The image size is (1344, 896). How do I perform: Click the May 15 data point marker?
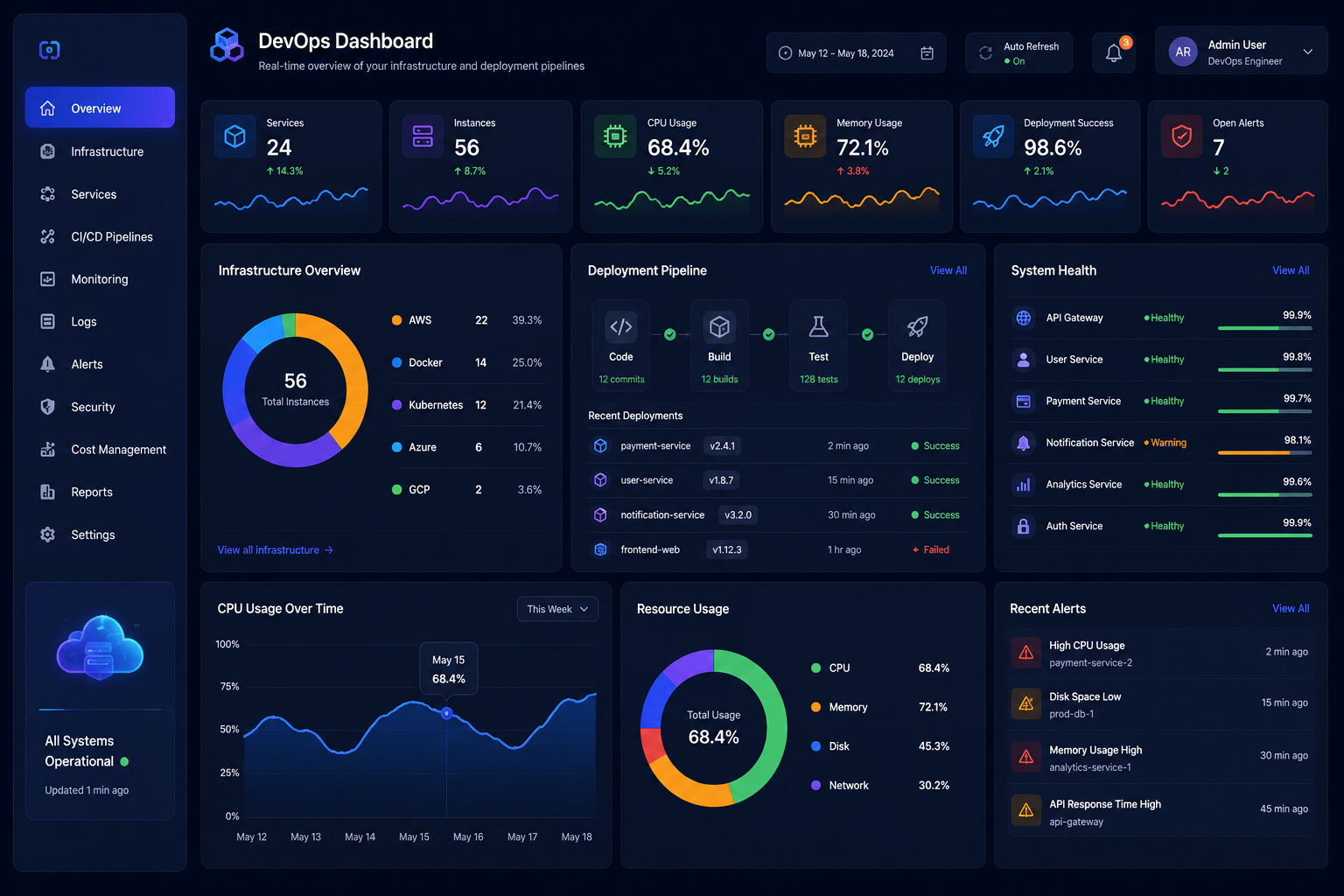[446, 713]
